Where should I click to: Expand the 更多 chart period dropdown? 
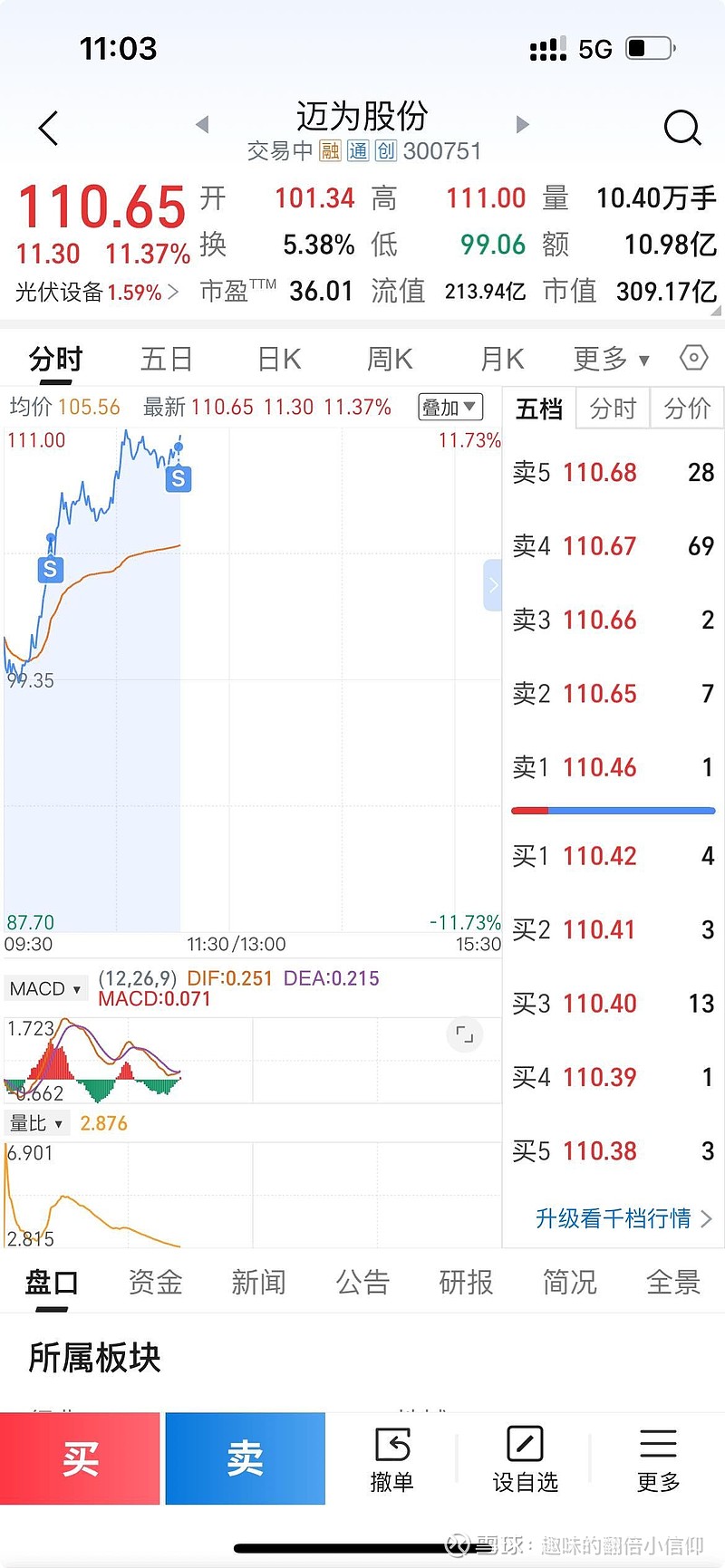[x=611, y=360]
